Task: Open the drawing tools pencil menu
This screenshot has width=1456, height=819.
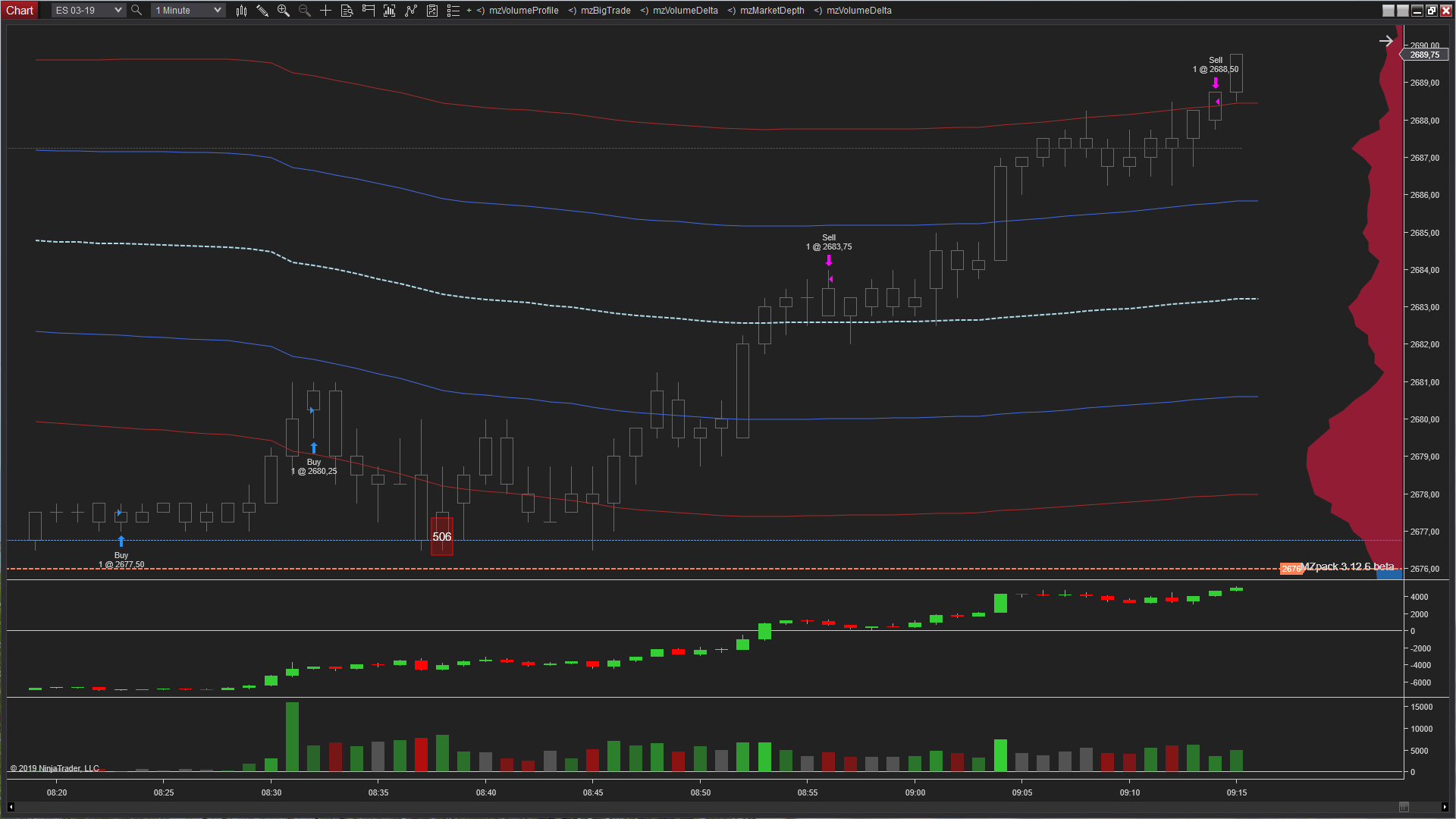Action: tap(262, 11)
